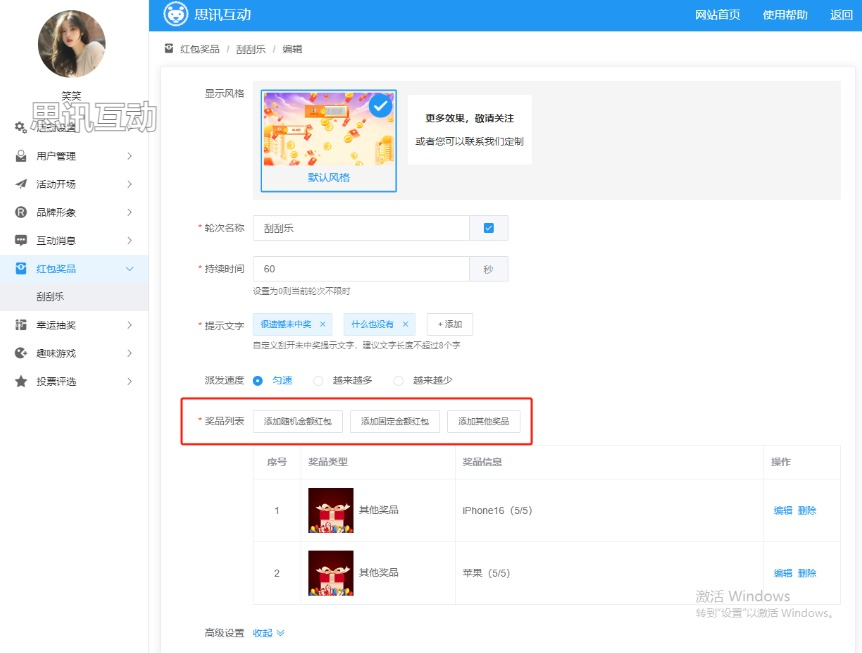Viewport: 862px width, 653px height.
Task: Click the 持续时间 input field
Action: tap(361, 269)
